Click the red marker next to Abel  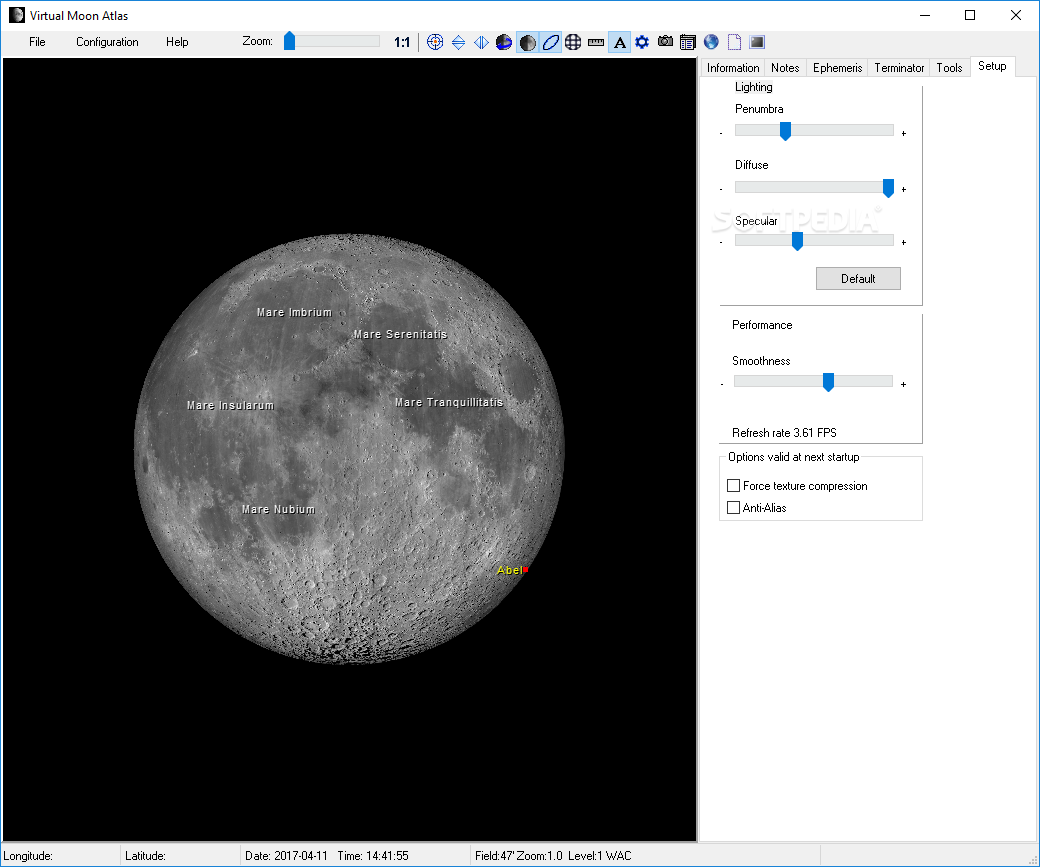pos(525,569)
